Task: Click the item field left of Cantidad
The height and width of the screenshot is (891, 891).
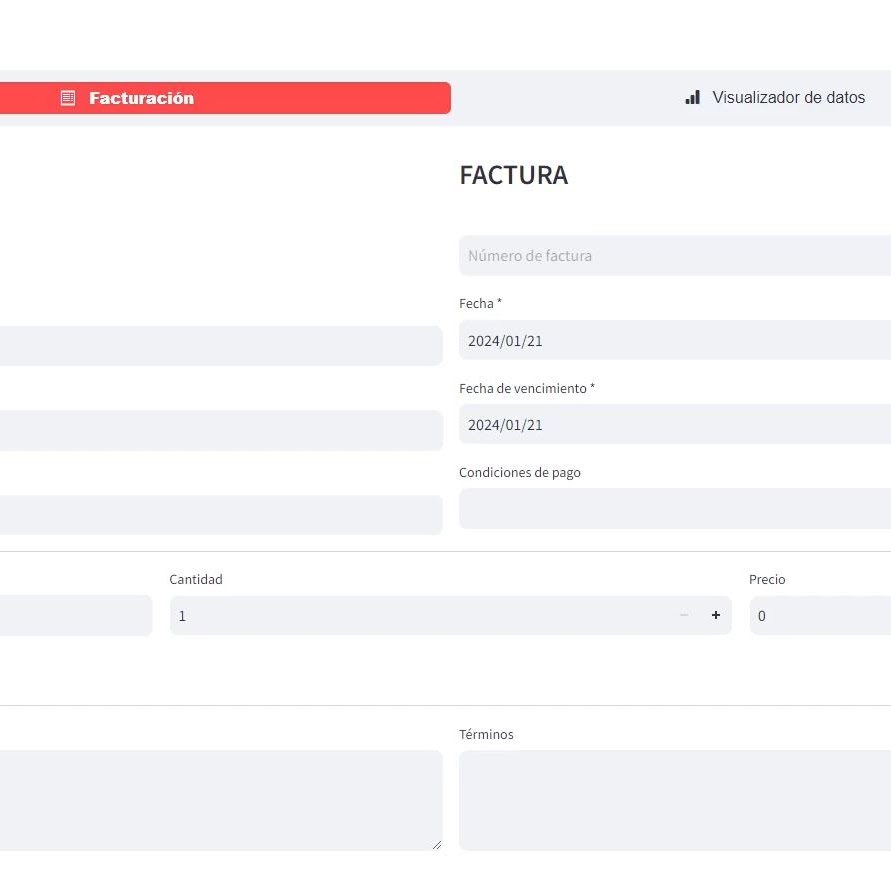Action: (x=76, y=615)
